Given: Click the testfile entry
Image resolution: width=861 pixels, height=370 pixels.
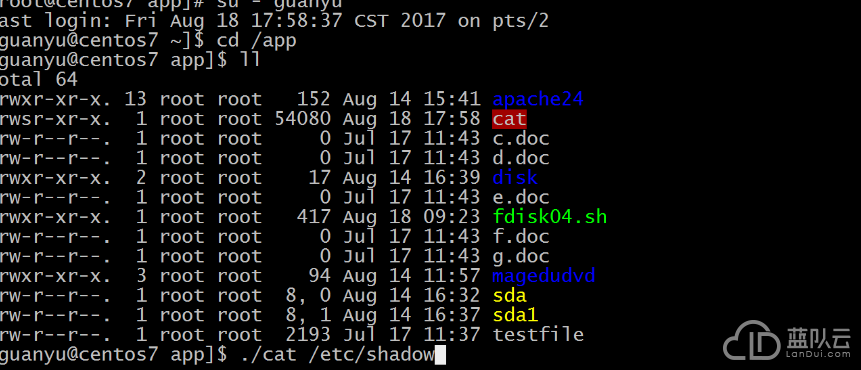Looking at the screenshot, I should click(x=538, y=334).
